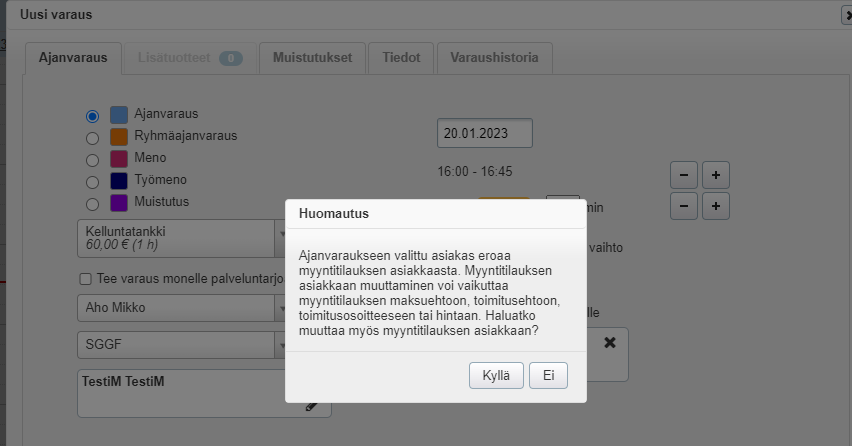Click the pencil edit icon for customer TestiM
This screenshot has width=852, height=446.
(312, 405)
